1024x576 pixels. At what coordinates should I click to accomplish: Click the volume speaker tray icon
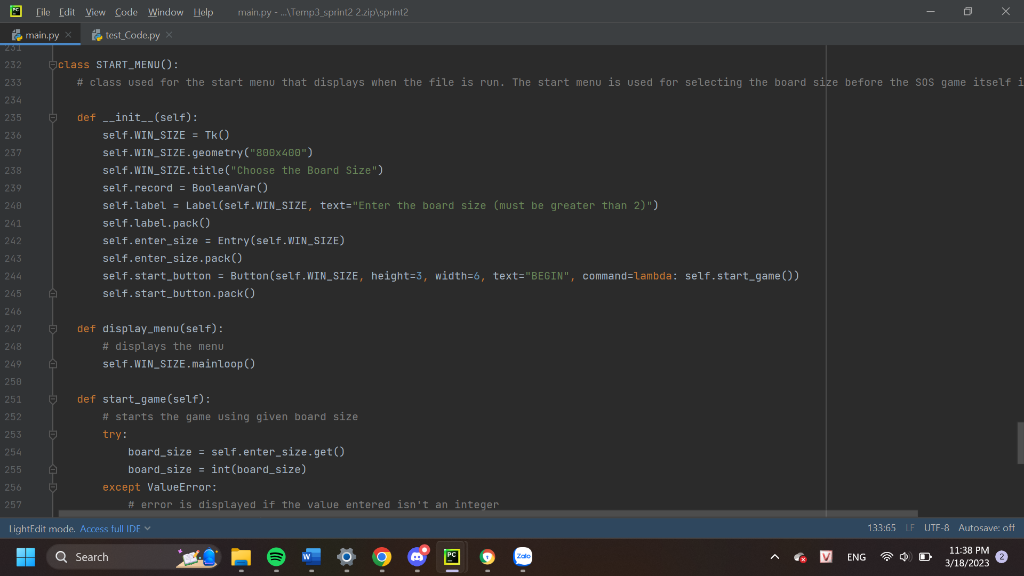pyautogui.click(x=905, y=557)
